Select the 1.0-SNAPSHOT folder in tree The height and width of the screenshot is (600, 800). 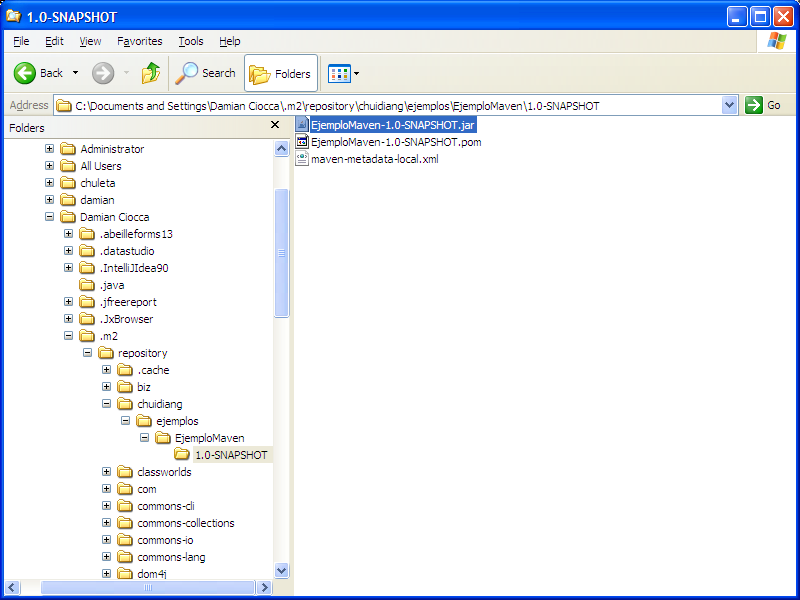[231, 455]
